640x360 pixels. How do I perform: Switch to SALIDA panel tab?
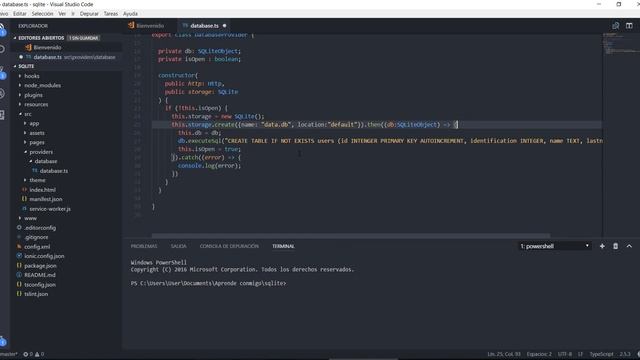tap(178, 246)
